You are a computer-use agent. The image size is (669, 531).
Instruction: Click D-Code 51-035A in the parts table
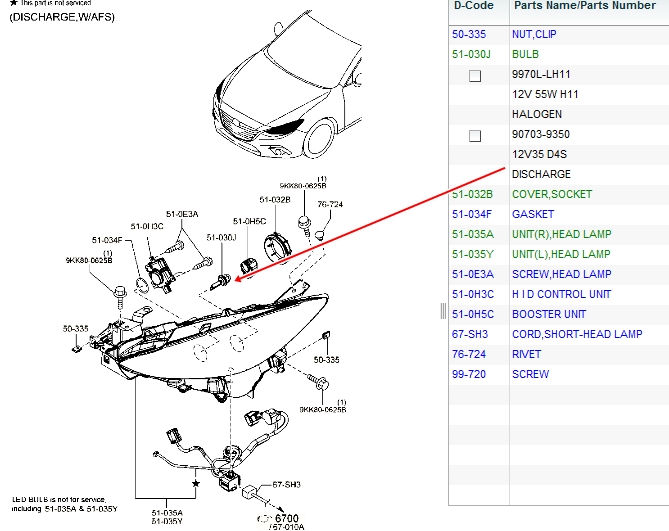coord(472,234)
